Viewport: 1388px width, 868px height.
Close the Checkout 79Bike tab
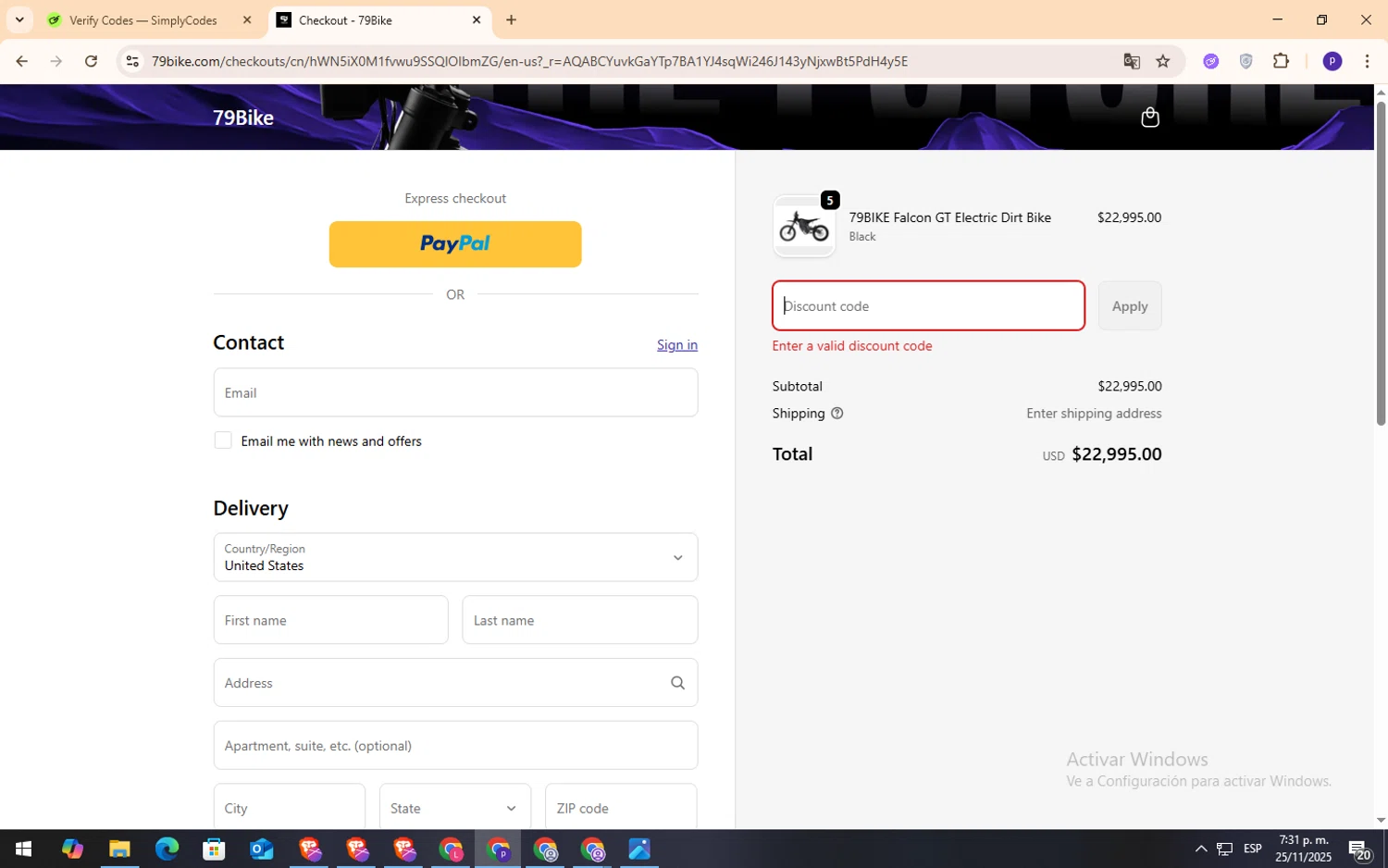pos(477,19)
